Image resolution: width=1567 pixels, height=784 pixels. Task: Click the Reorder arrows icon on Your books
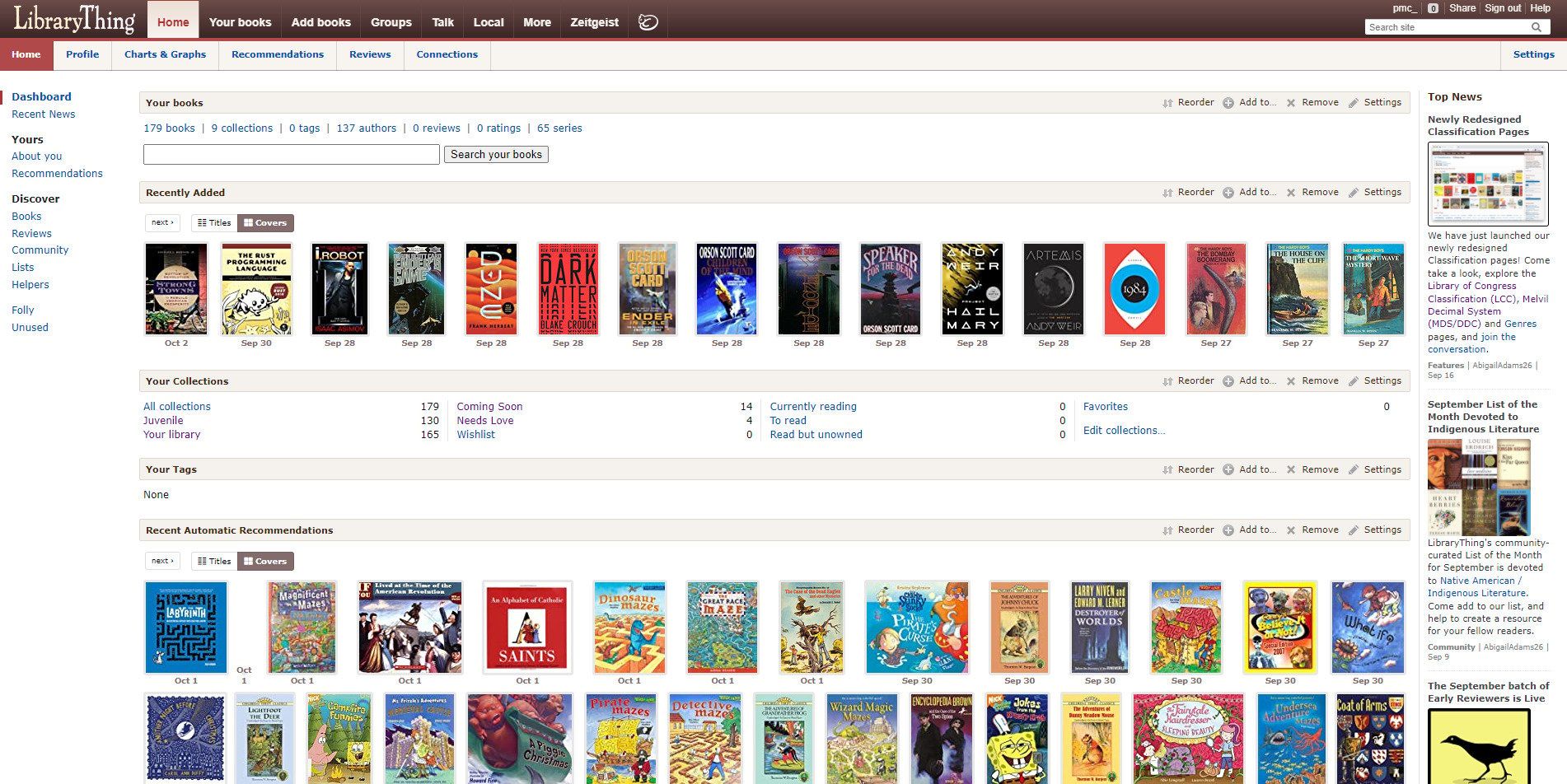pyautogui.click(x=1168, y=102)
